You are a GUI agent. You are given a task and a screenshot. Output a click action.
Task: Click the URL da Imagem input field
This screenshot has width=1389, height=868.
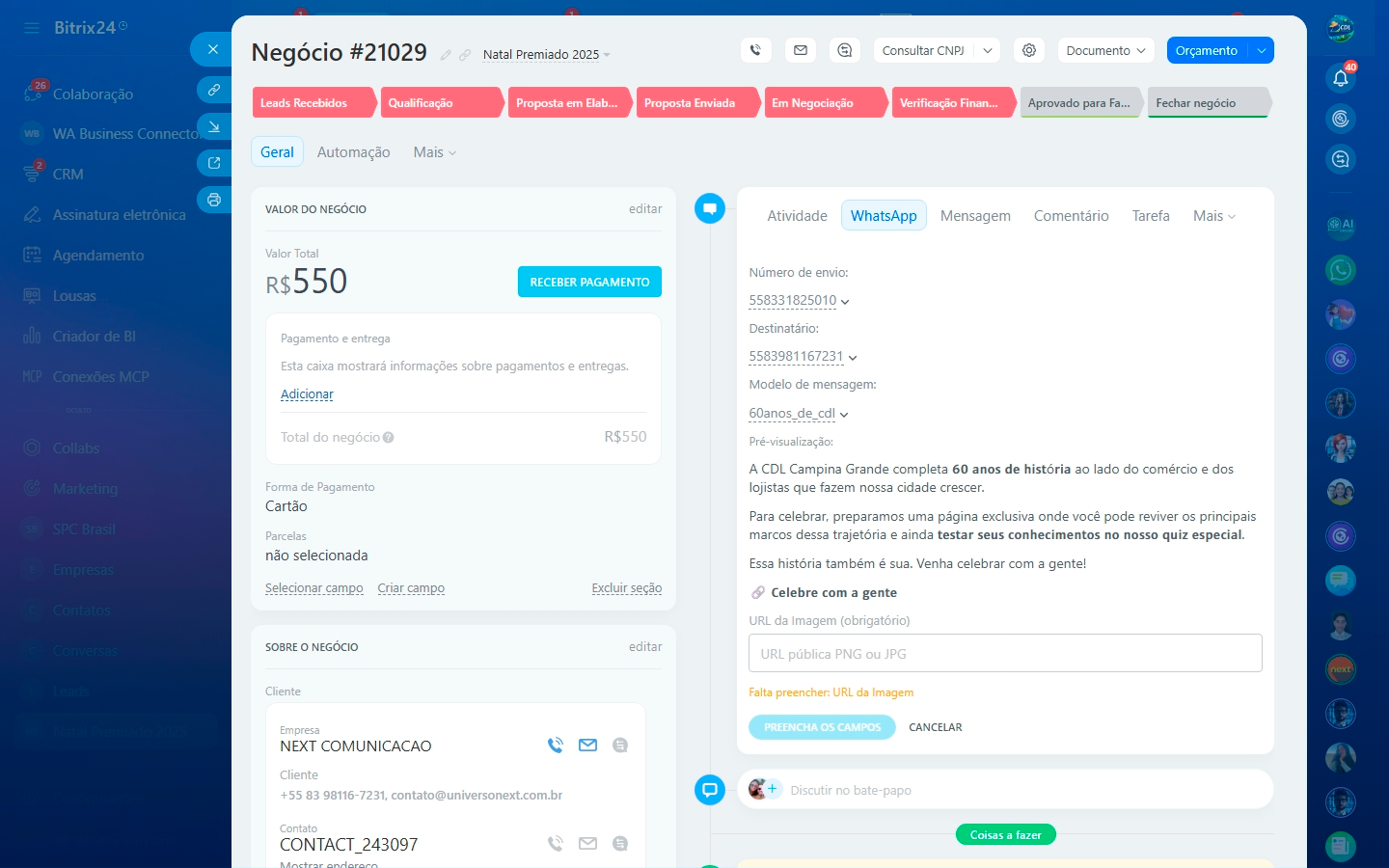pyautogui.click(x=1005, y=654)
